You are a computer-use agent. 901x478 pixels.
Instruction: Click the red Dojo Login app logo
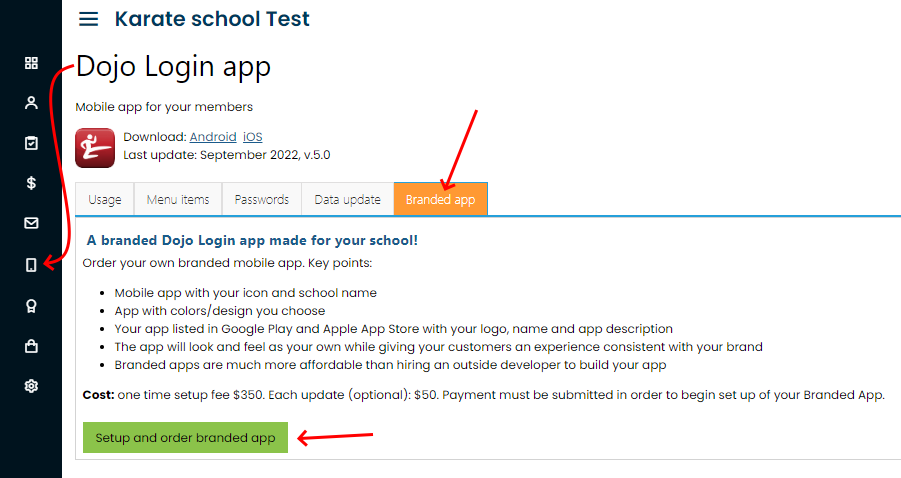pyautogui.click(x=95, y=148)
